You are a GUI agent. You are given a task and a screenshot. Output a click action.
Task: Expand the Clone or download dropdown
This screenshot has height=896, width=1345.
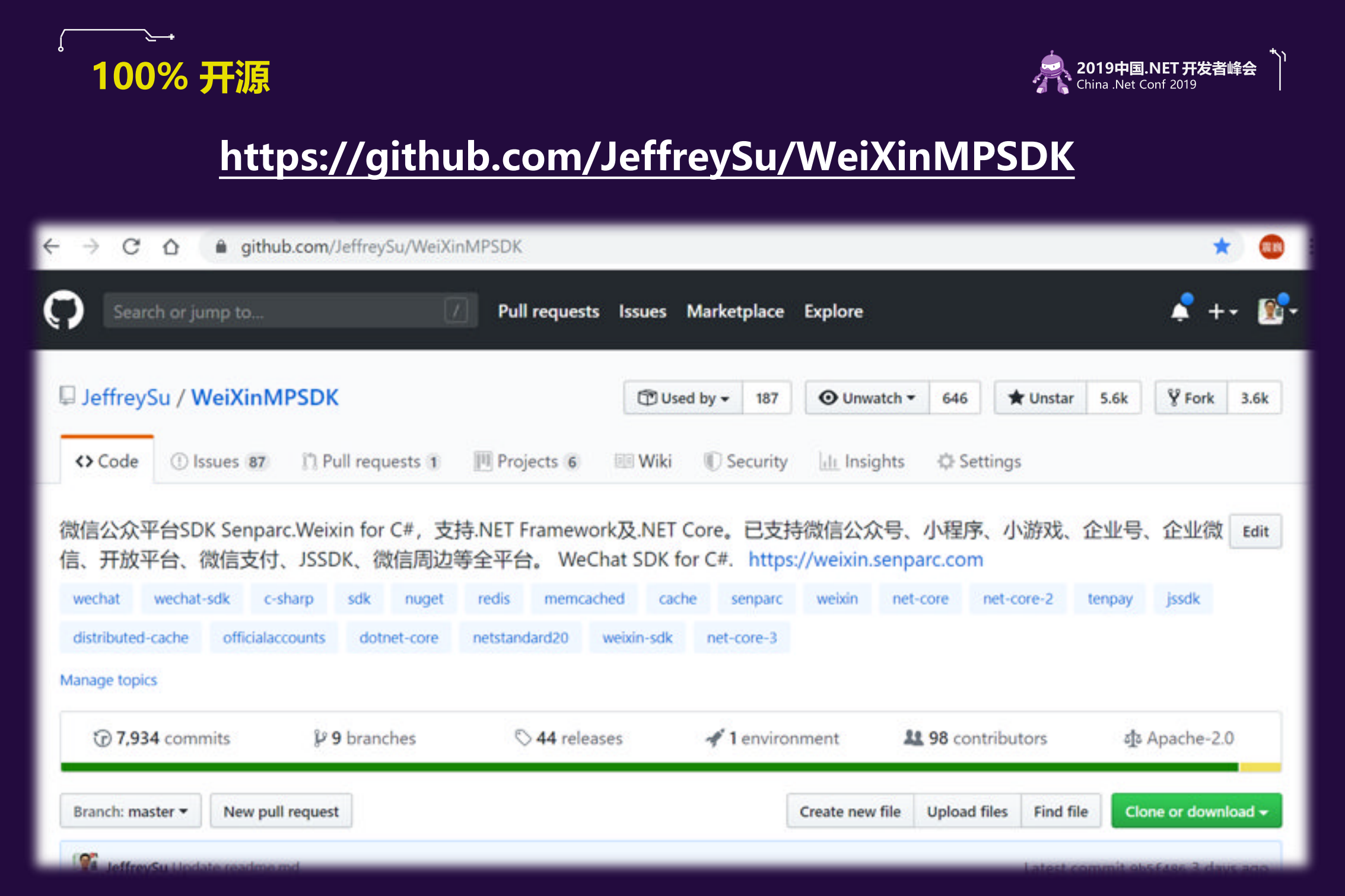(1195, 811)
